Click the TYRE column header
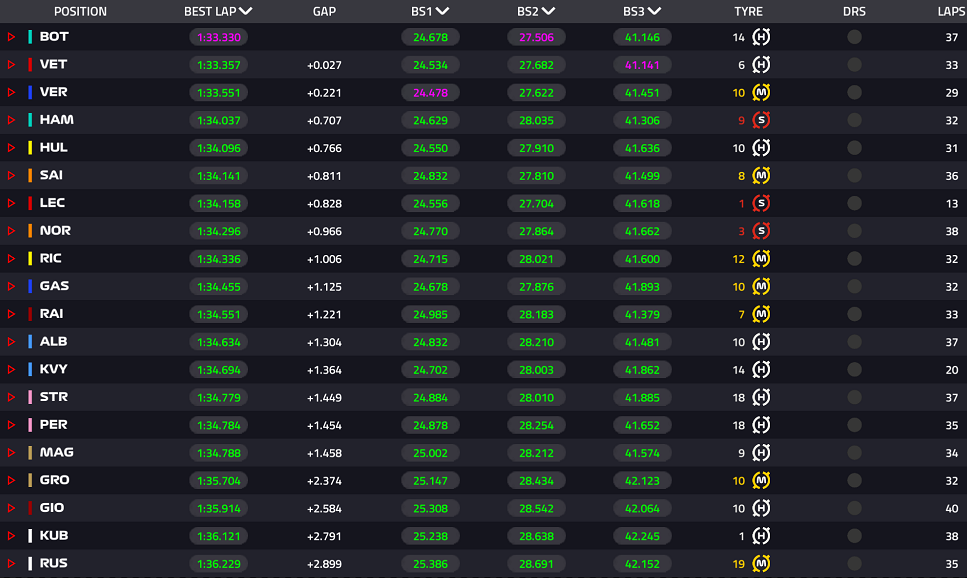This screenshot has width=967, height=578. (x=748, y=11)
